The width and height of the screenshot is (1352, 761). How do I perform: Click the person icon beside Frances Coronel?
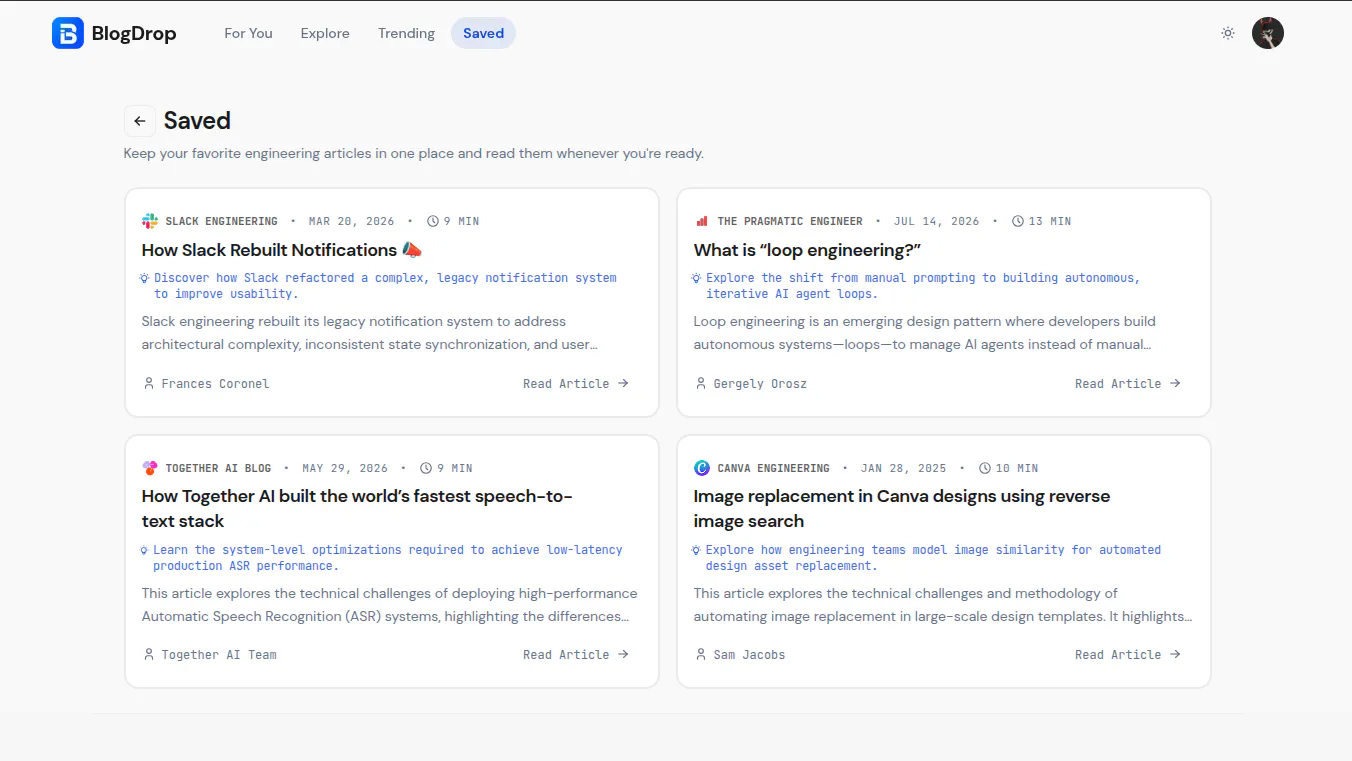click(x=149, y=383)
